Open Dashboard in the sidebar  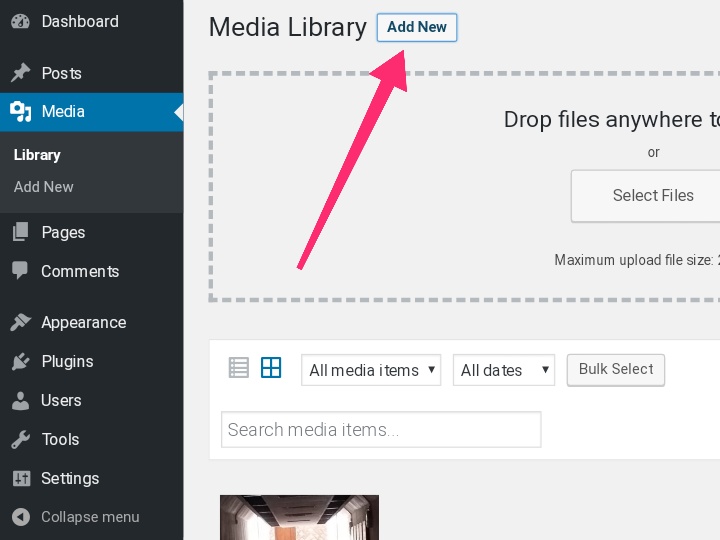coord(80,22)
